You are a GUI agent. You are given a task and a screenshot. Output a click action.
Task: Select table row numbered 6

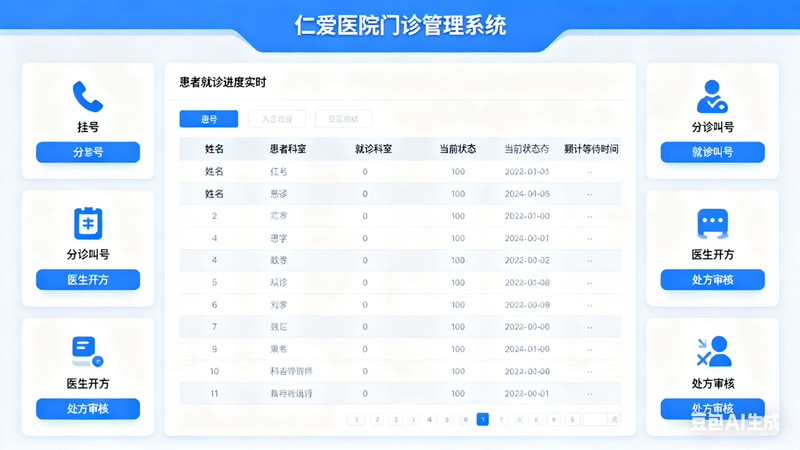(x=400, y=305)
